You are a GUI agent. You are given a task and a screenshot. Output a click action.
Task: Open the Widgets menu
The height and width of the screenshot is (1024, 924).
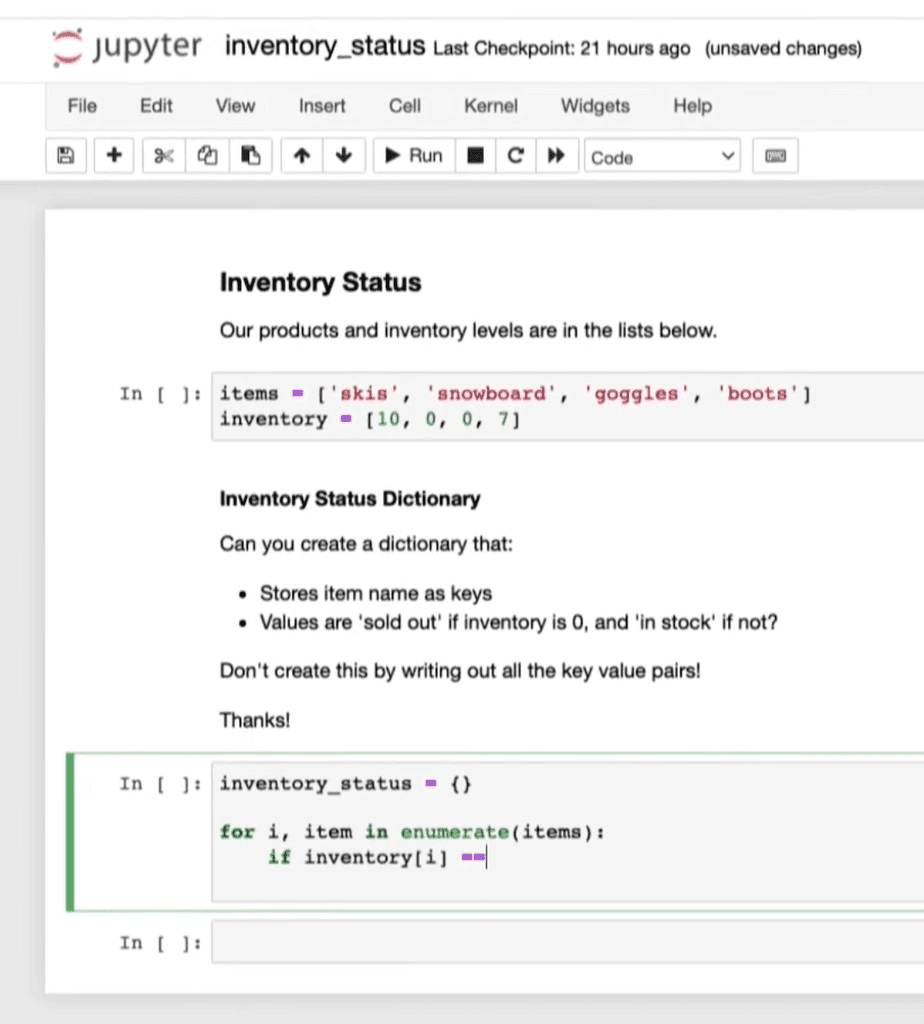click(594, 105)
